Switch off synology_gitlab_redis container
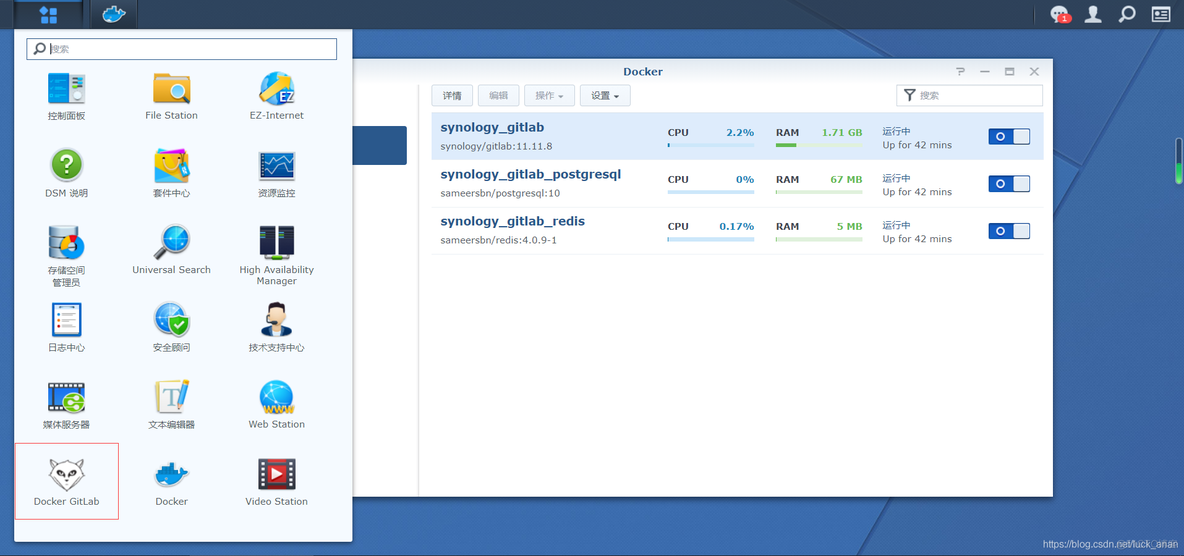This screenshot has height=556, width=1184. coord(1008,231)
